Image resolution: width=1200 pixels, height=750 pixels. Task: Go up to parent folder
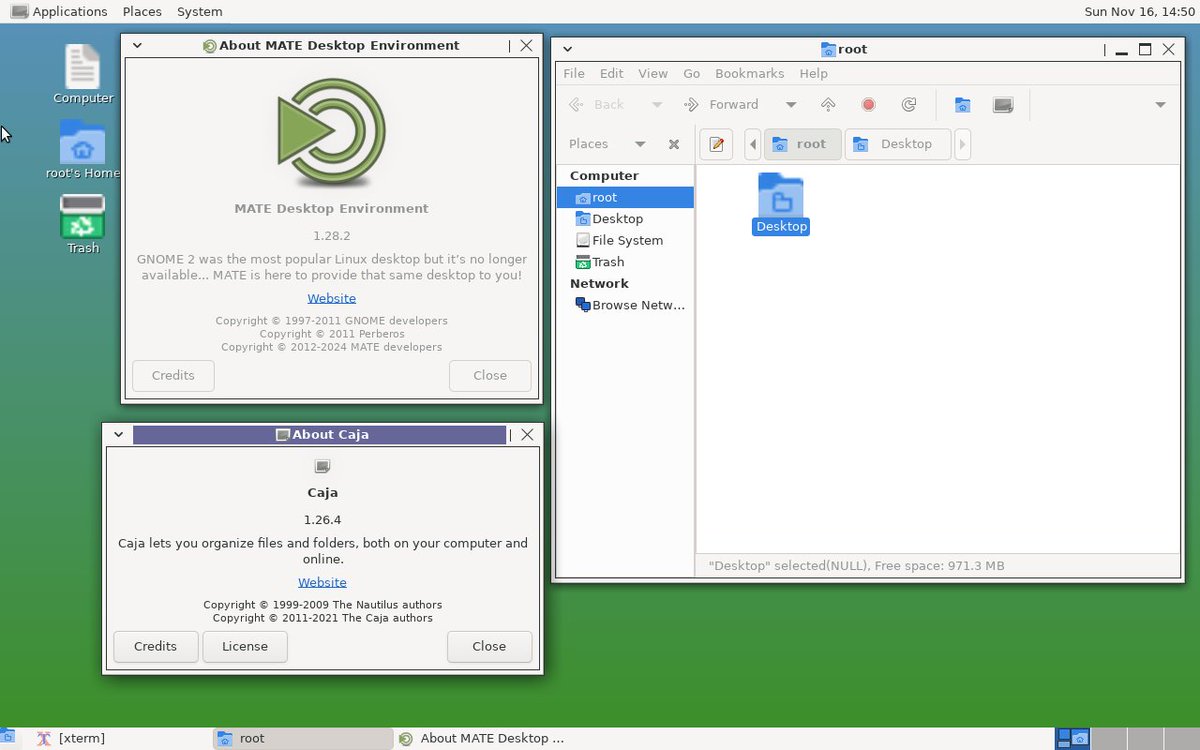coord(828,104)
